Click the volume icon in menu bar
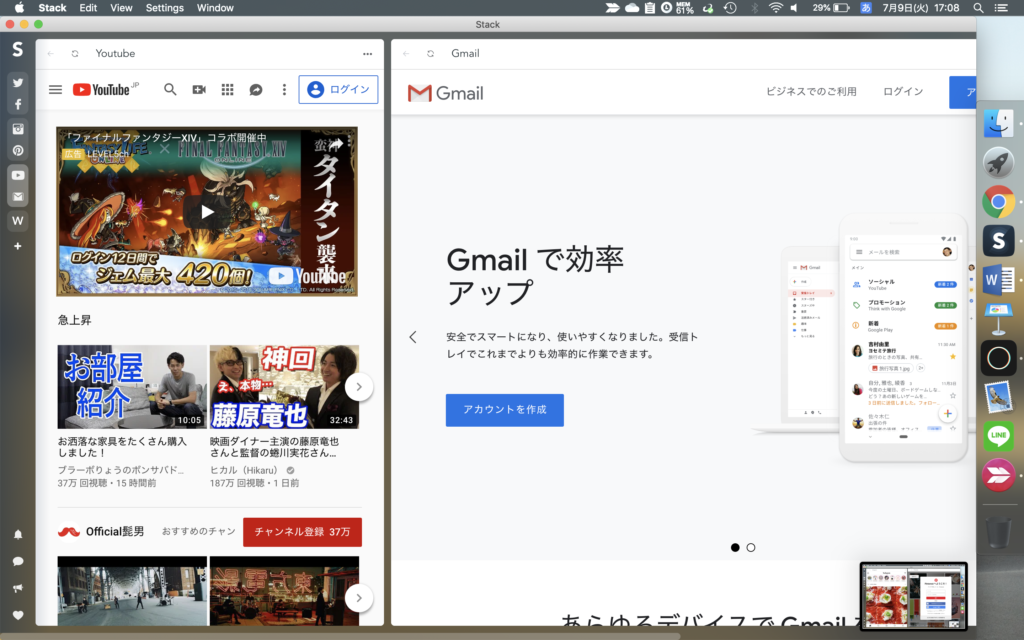The width and height of the screenshot is (1024, 640). coord(794,8)
